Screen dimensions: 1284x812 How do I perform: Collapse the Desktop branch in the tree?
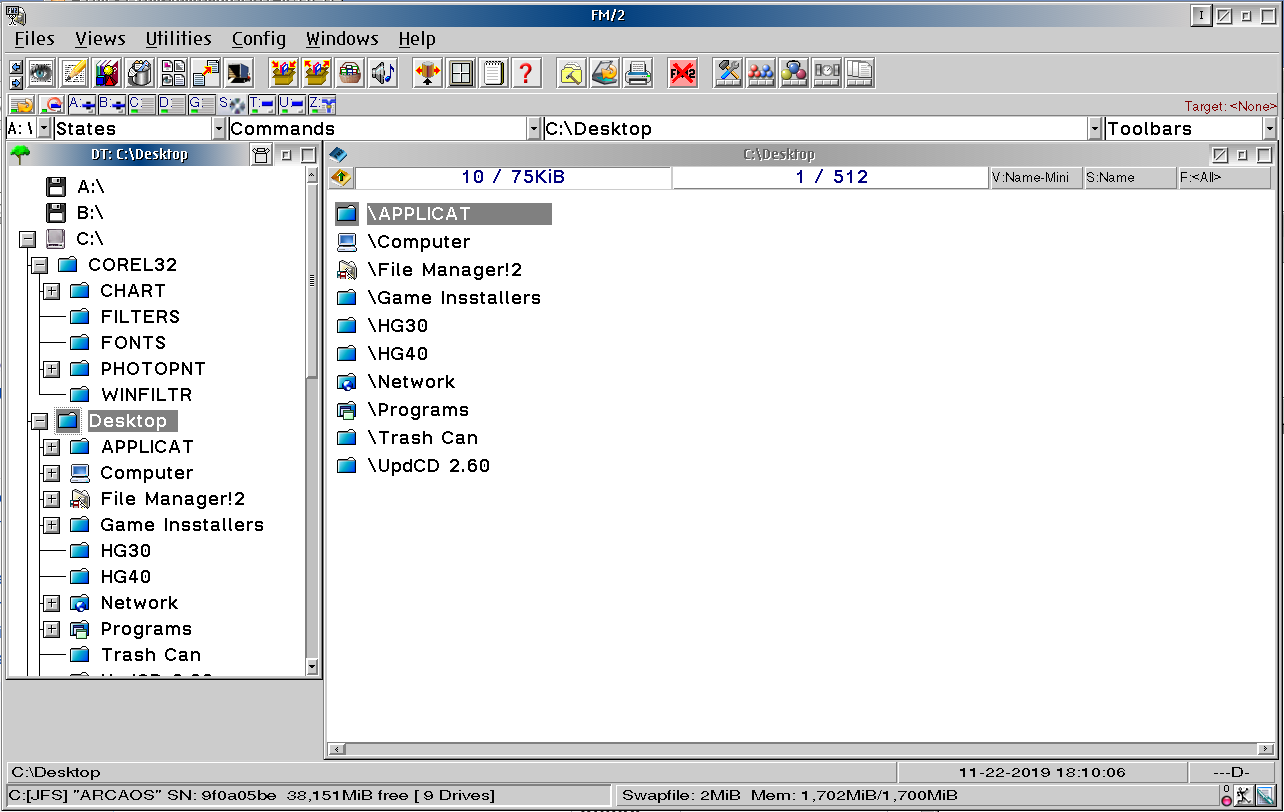click(x=38, y=420)
